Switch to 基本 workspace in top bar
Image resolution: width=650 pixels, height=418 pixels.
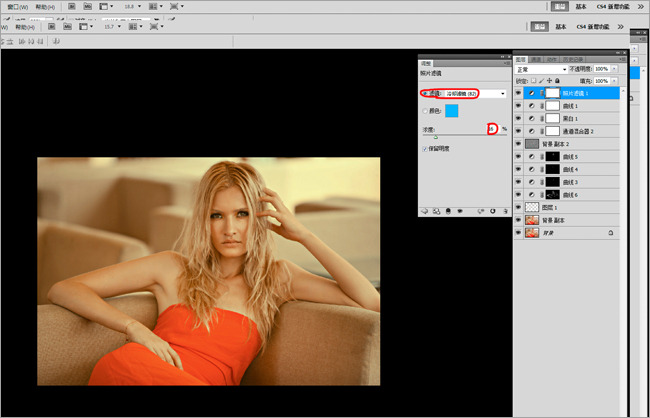pyautogui.click(x=581, y=7)
